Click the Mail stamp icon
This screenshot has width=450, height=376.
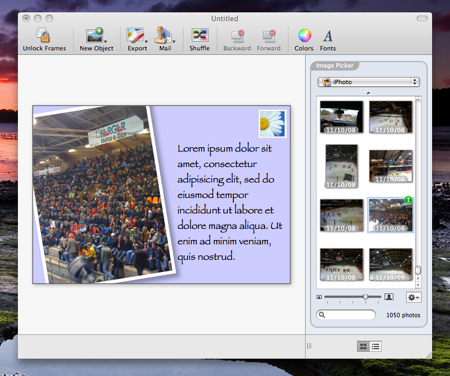click(163, 35)
